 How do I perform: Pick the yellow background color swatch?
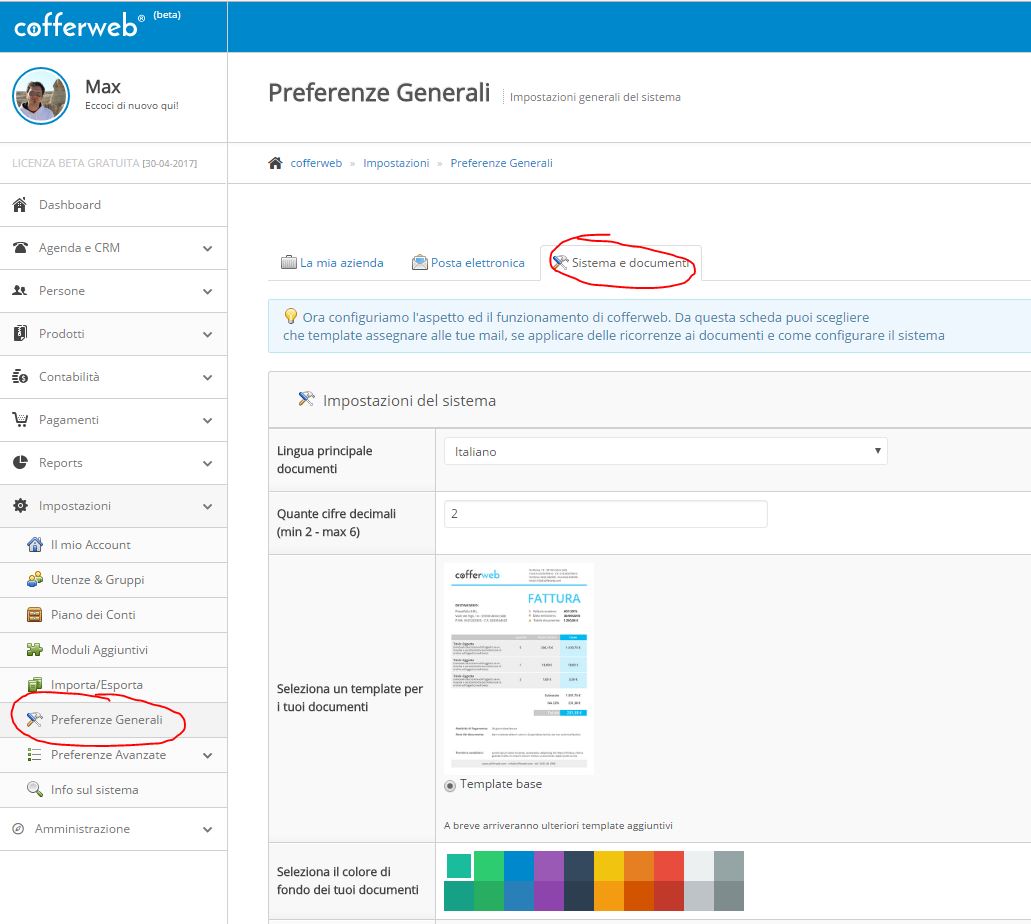pyautogui.click(x=609, y=865)
